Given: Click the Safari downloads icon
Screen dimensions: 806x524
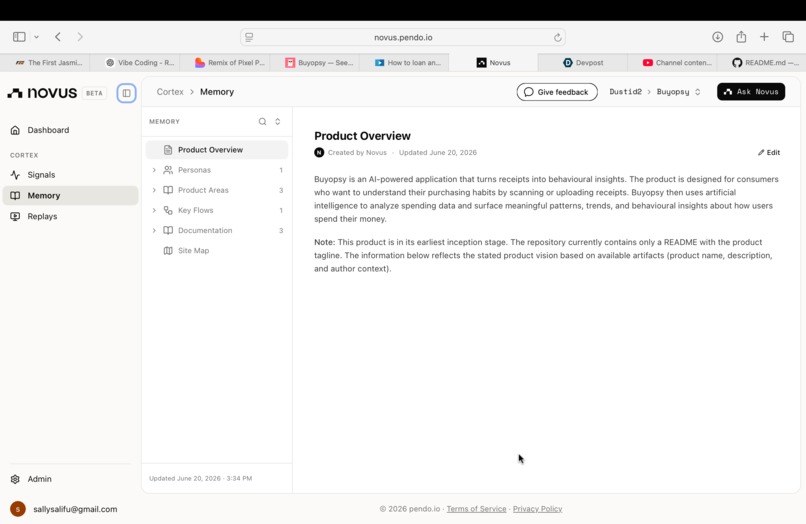Looking at the screenshot, I should [x=718, y=37].
